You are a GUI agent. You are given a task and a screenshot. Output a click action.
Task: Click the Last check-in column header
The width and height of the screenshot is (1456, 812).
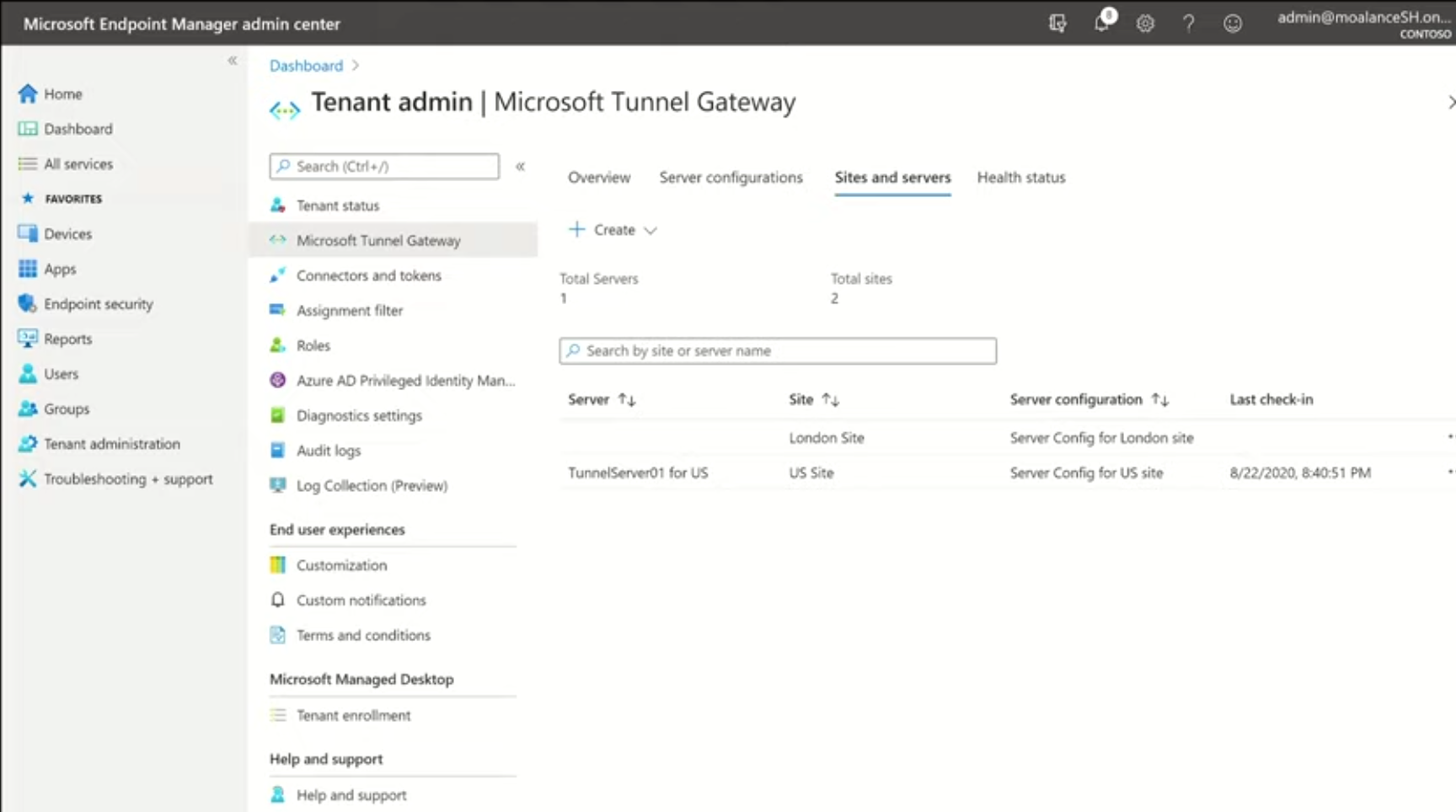(x=1271, y=399)
